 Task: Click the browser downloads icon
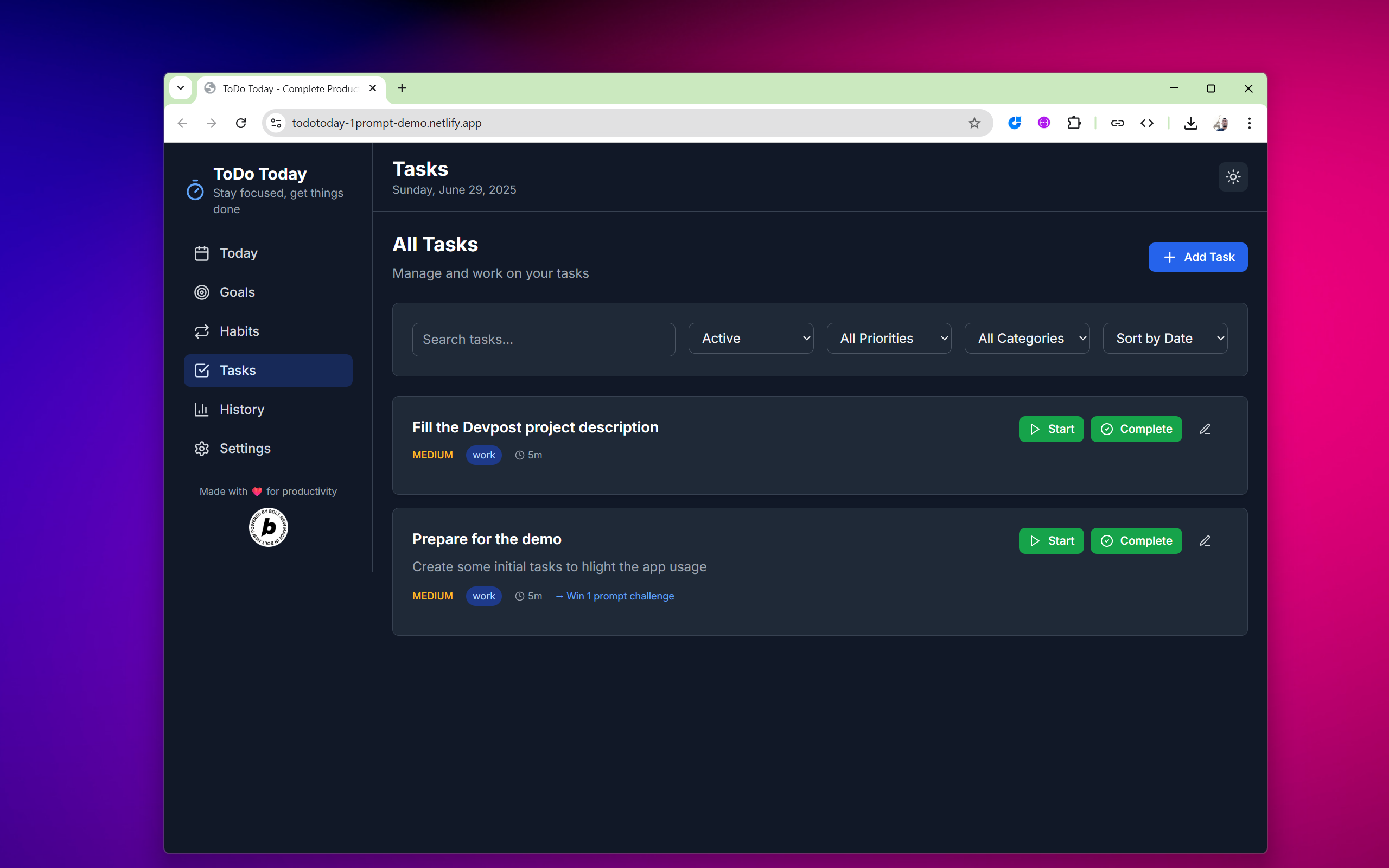click(1190, 123)
